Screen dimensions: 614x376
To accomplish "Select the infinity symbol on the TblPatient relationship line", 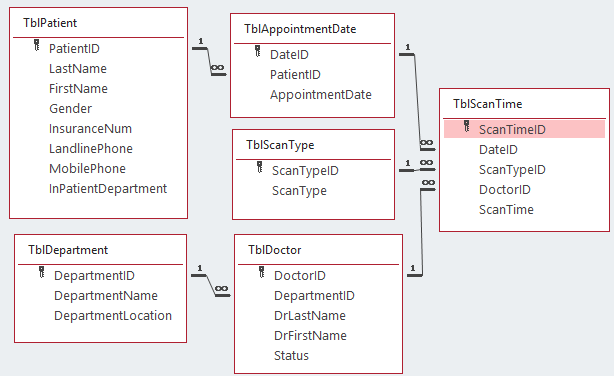I will tap(217, 68).
